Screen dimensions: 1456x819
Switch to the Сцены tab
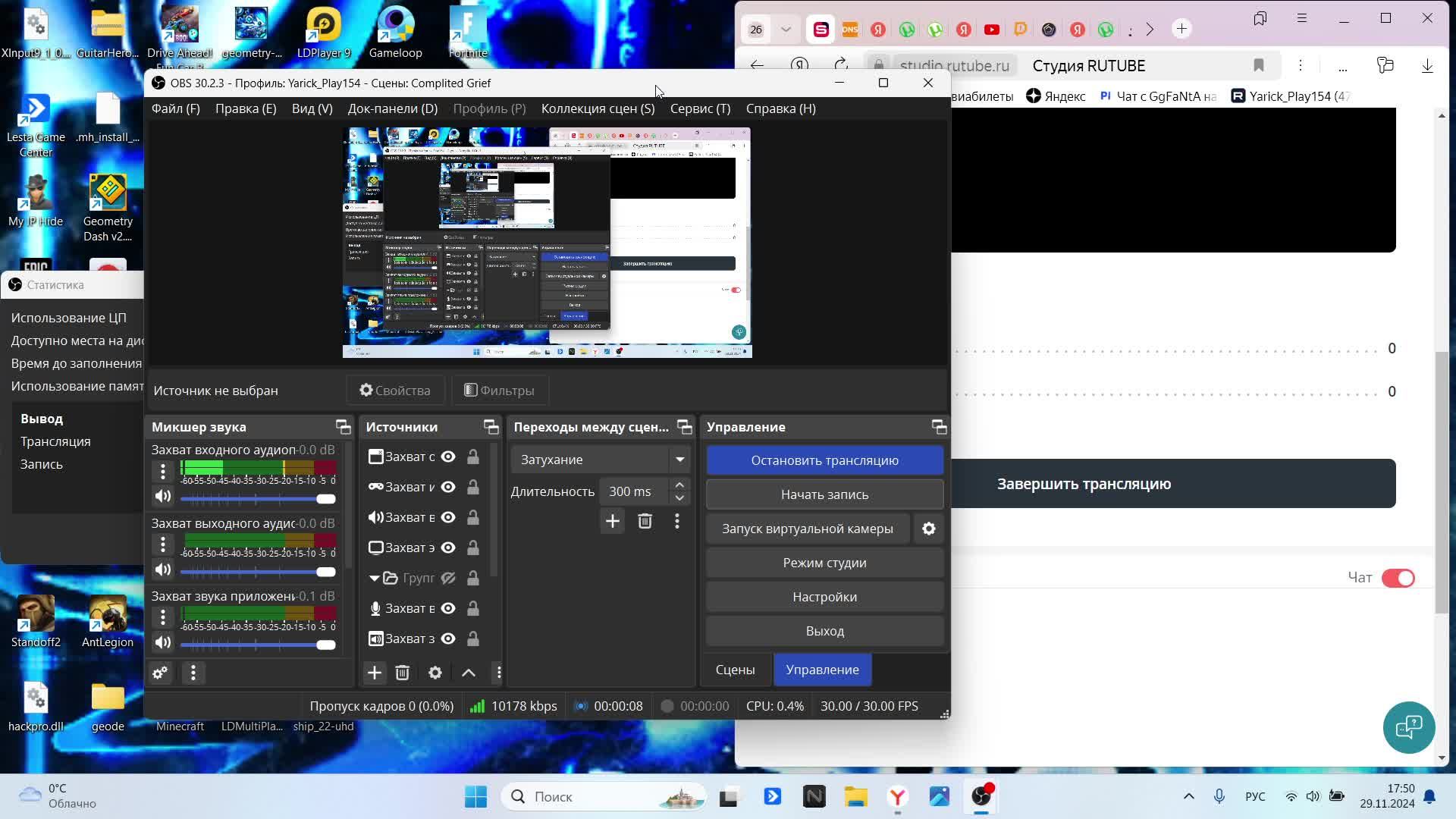pos(735,670)
